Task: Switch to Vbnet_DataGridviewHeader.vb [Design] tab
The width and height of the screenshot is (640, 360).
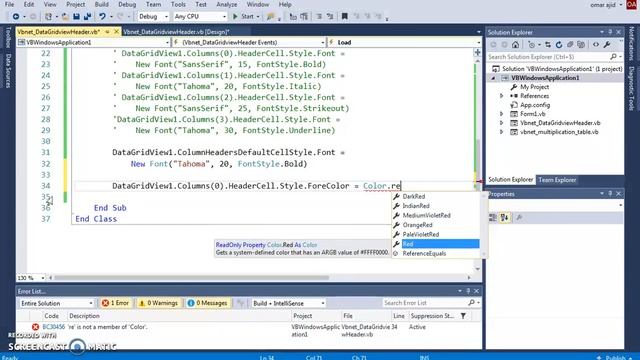Action: coord(176,31)
